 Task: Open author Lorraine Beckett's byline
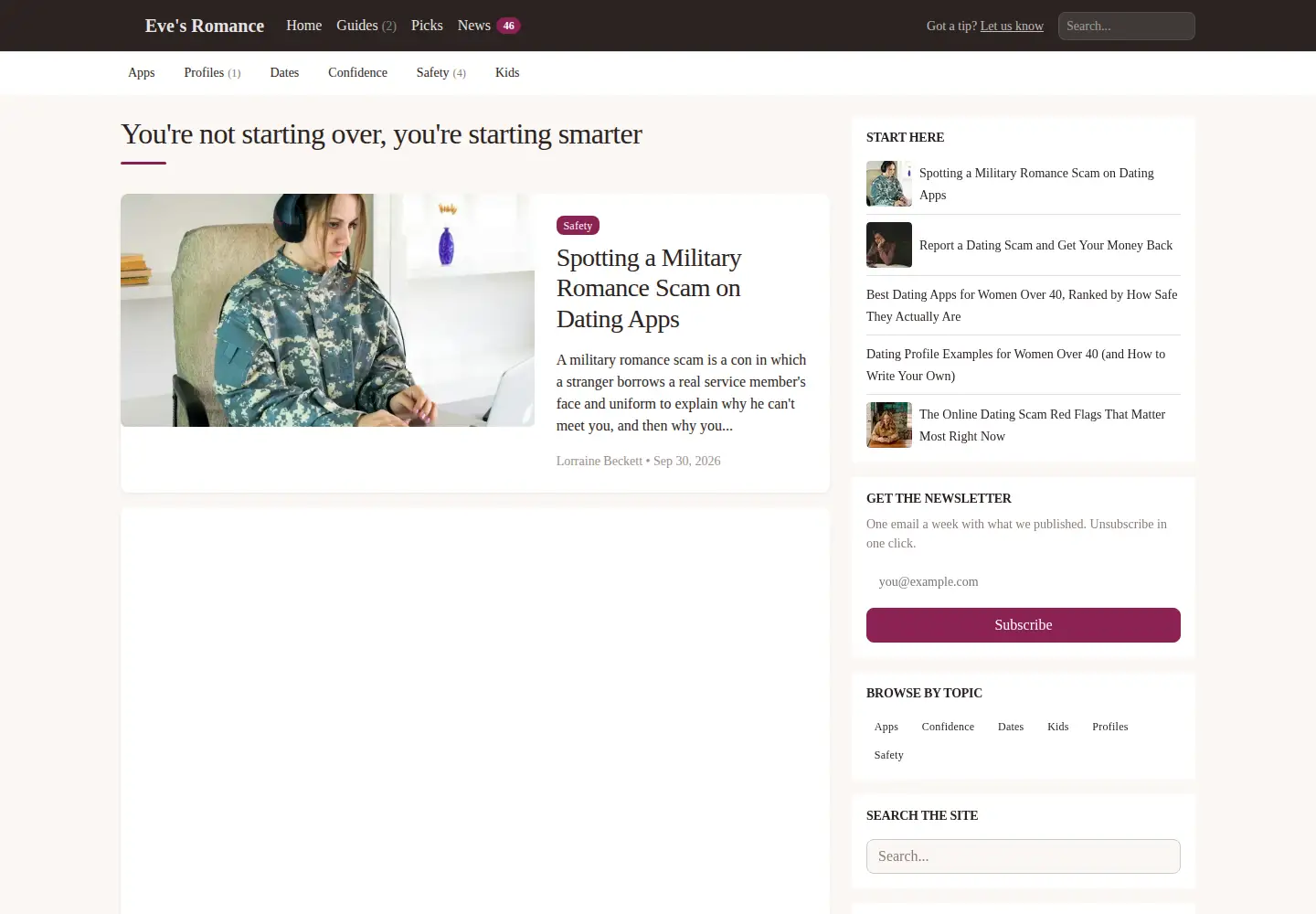(x=600, y=461)
